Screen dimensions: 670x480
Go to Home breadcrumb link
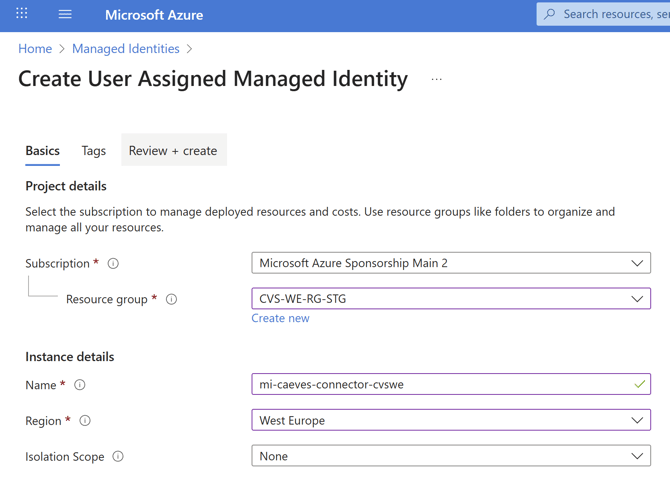point(35,48)
